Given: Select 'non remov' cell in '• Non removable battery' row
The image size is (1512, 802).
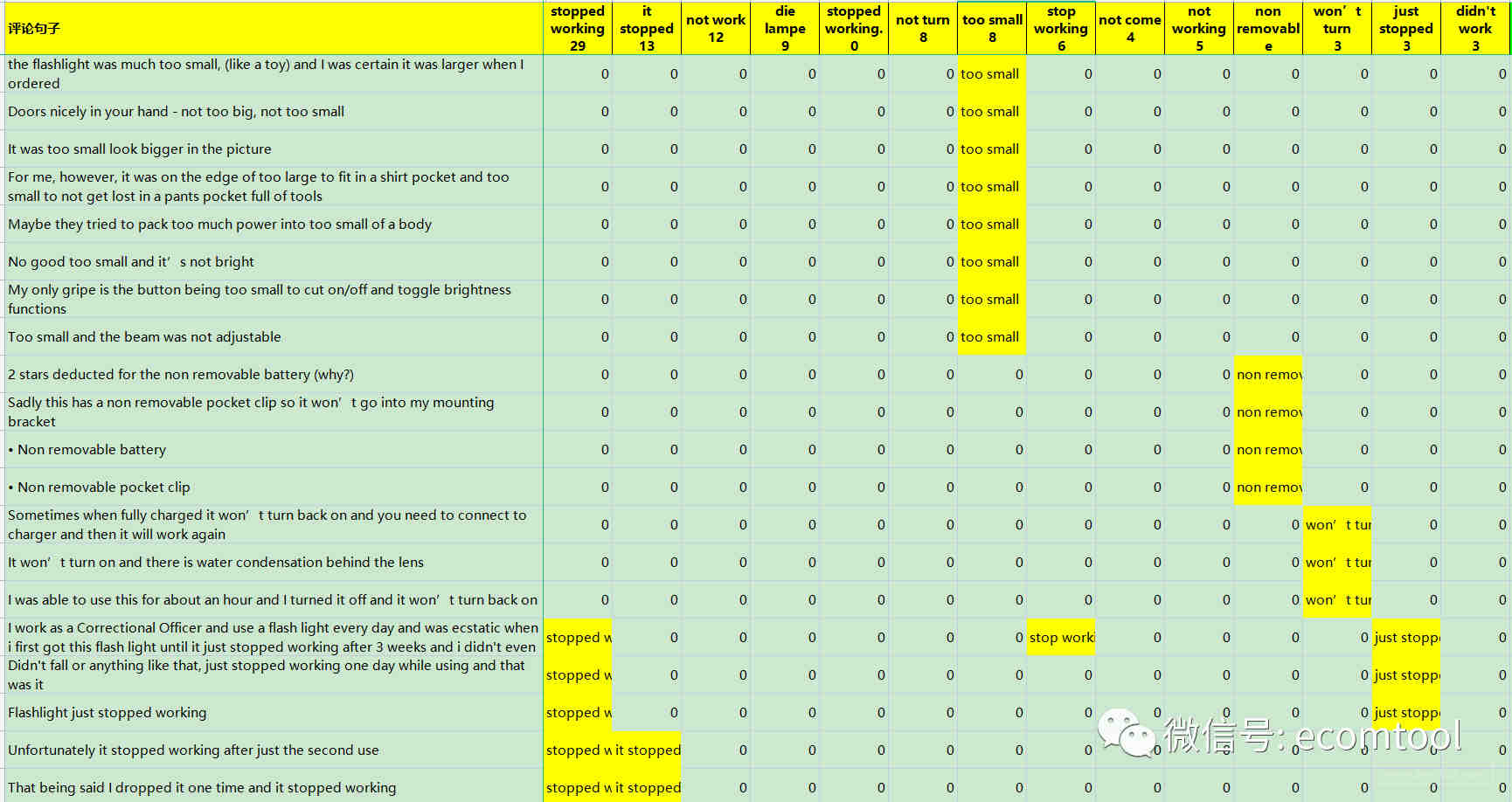Looking at the screenshot, I should click(1268, 449).
